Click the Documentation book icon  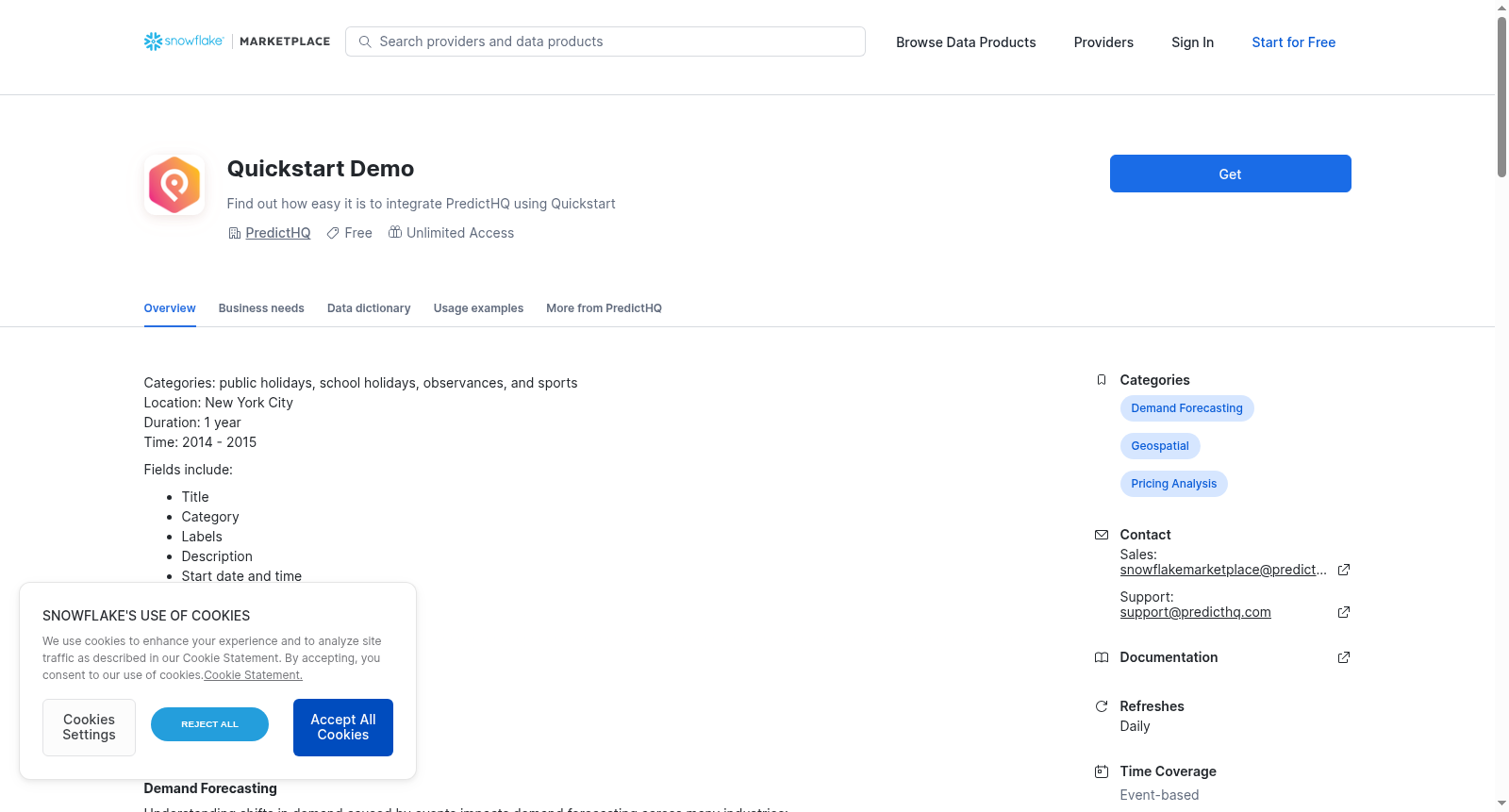click(1102, 657)
